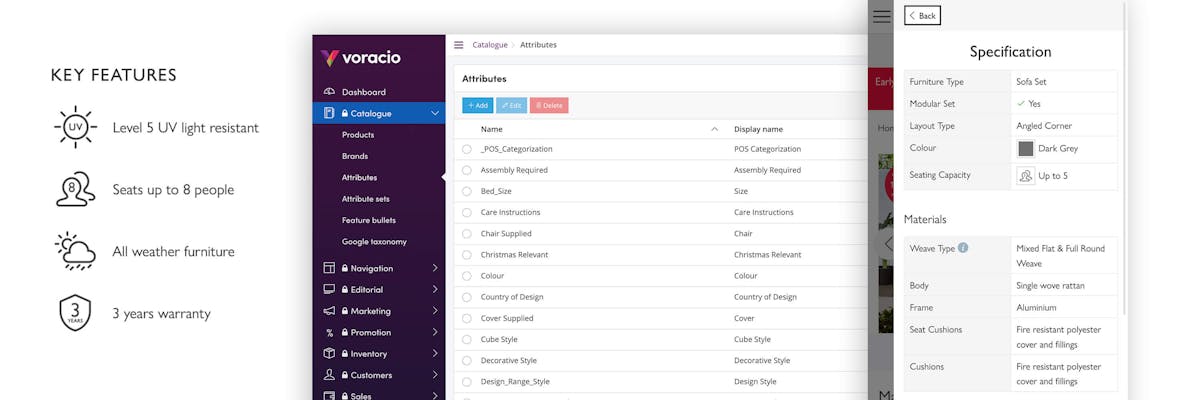Click the Edit button

tap(511, 105)
